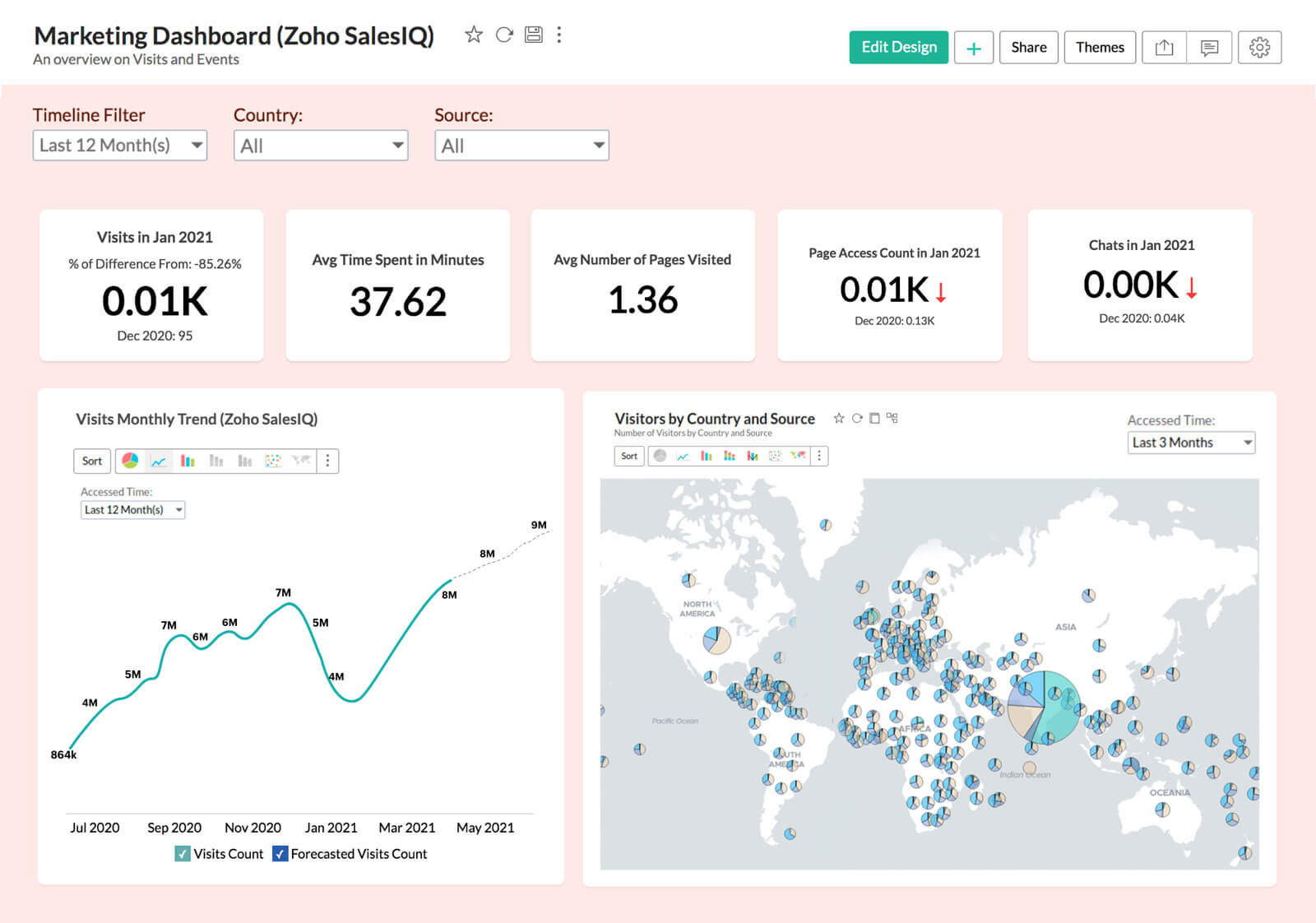Open the Themes button
This screenshot has height=923, width=1316.
[1100, 48]
